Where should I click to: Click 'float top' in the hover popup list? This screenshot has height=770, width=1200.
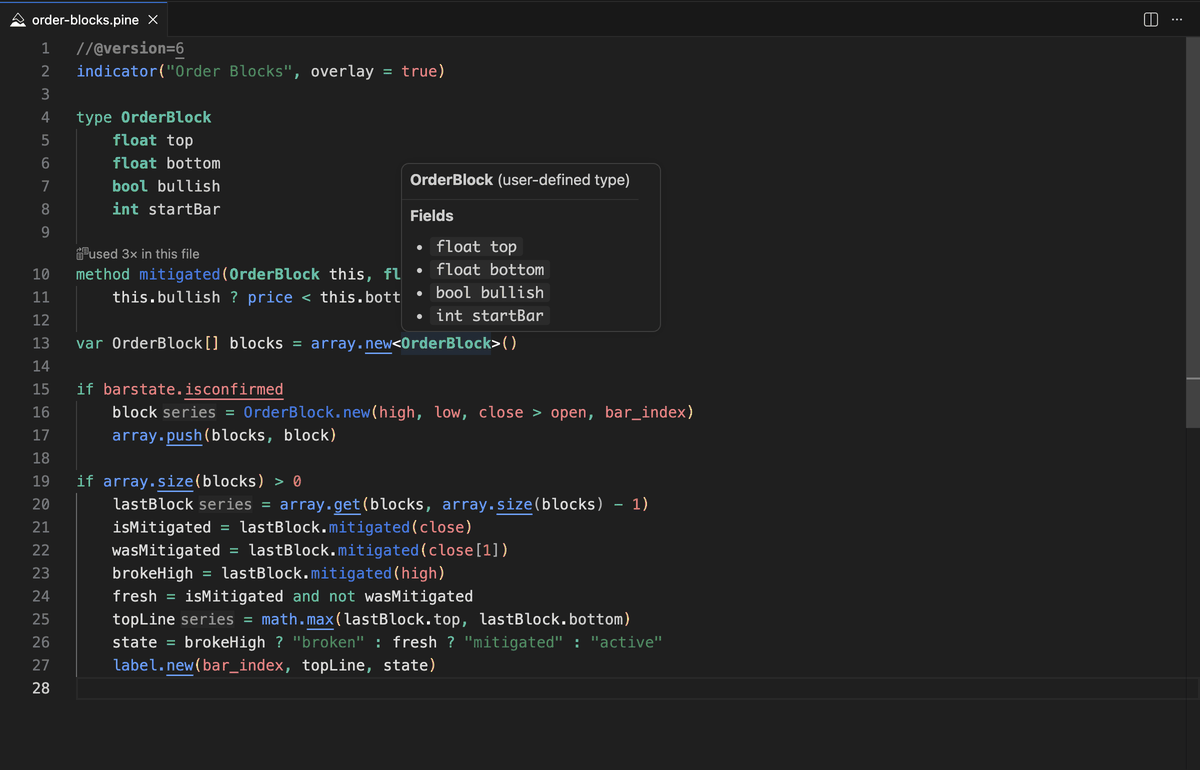click(476, 247)
